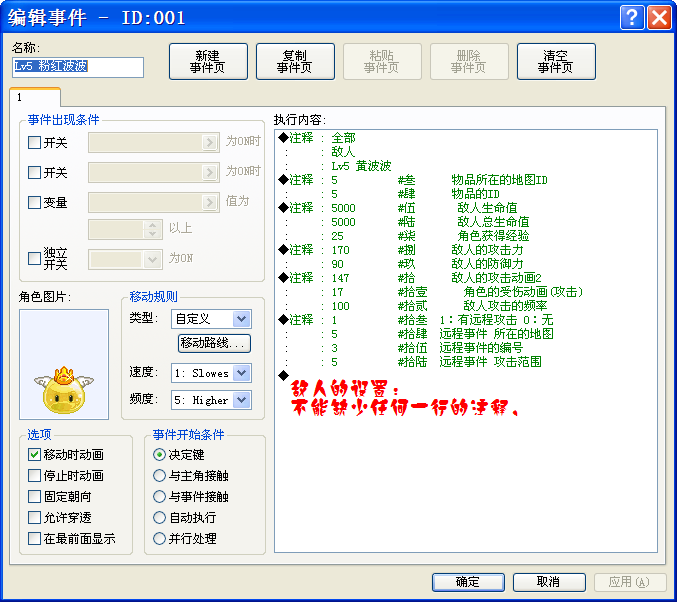The width and height of the screenshot is (677, 602).
Task: Select the line 25 角色获得经验
Action: click(x=466, y=236)
